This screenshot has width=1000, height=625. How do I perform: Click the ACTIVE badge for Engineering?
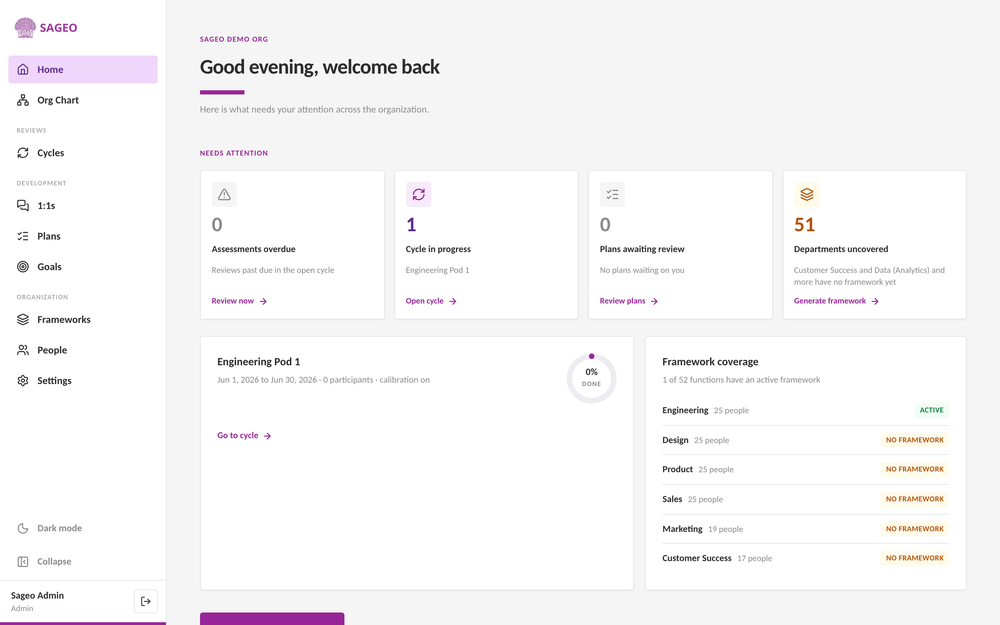tap(931, 410)
